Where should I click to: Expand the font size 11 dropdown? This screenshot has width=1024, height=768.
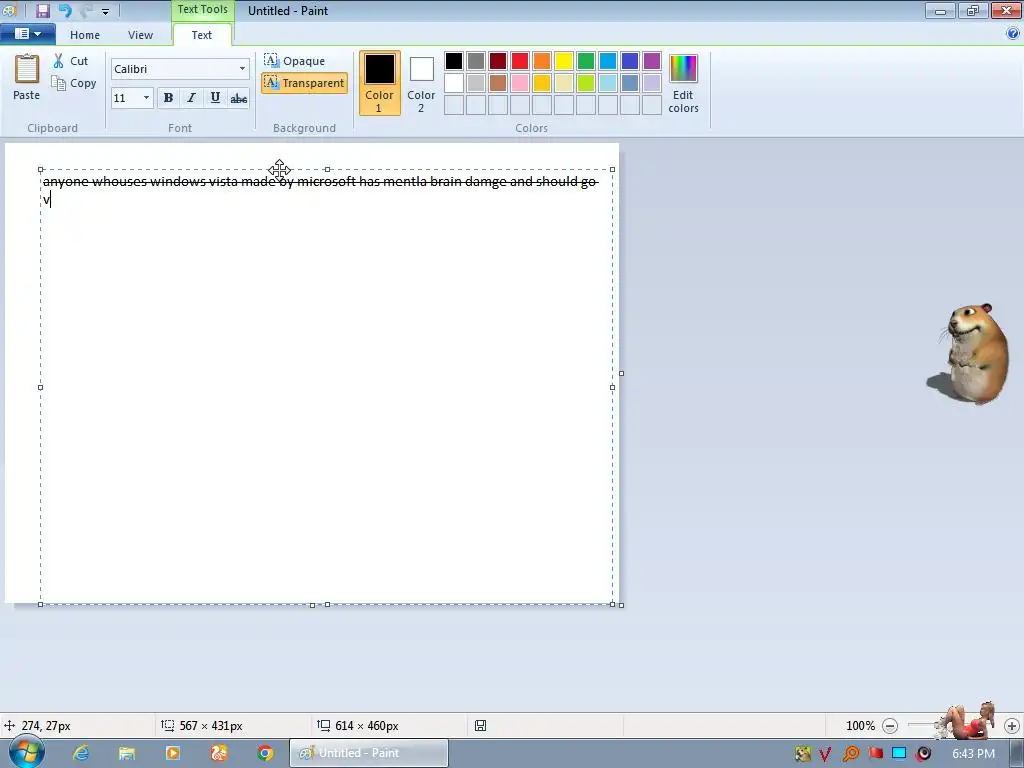(146, 98)
